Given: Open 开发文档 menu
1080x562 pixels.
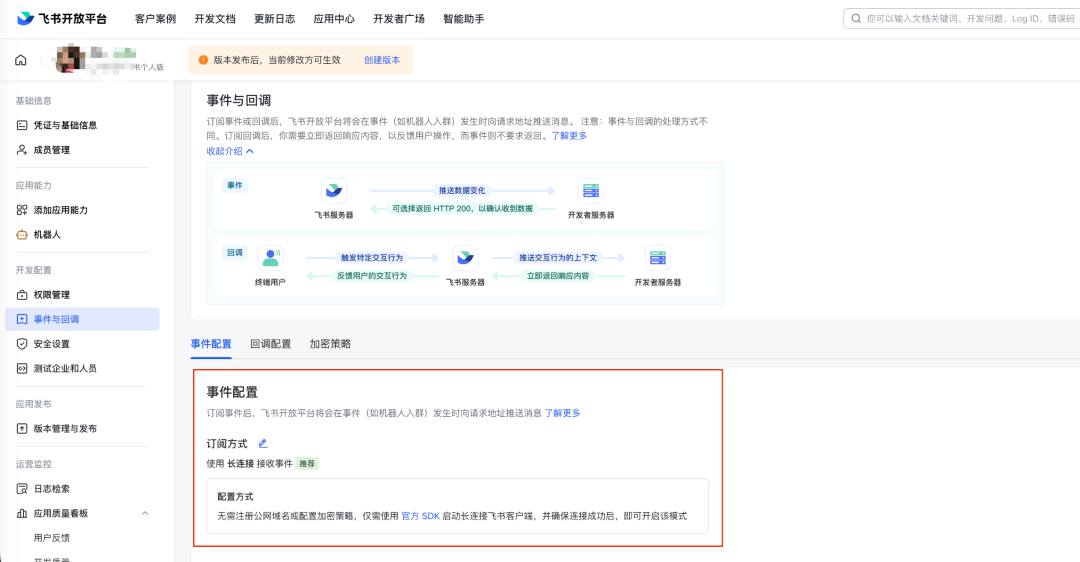Looking at the screenshot, I should tap(215, 19).
